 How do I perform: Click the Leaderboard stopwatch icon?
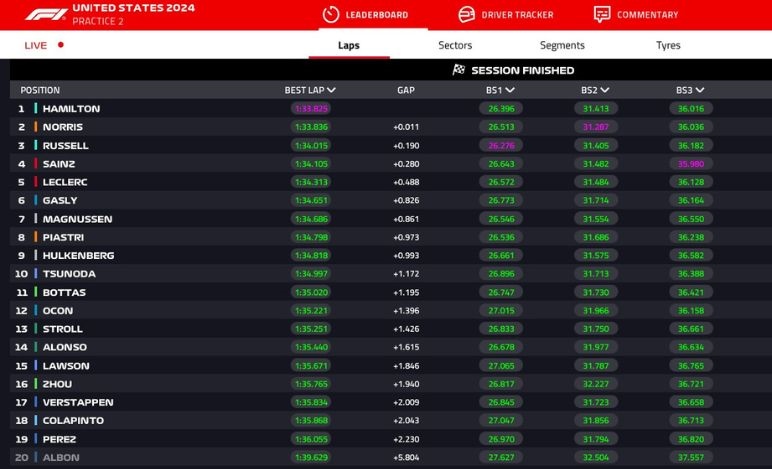tap(331, 15)
